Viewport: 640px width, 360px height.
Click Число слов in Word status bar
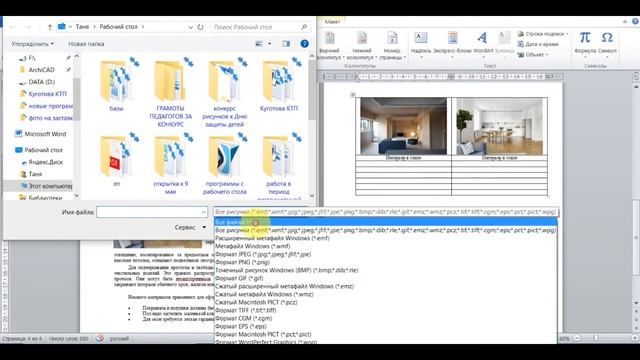pyautogui.click(x=69, y=338)
